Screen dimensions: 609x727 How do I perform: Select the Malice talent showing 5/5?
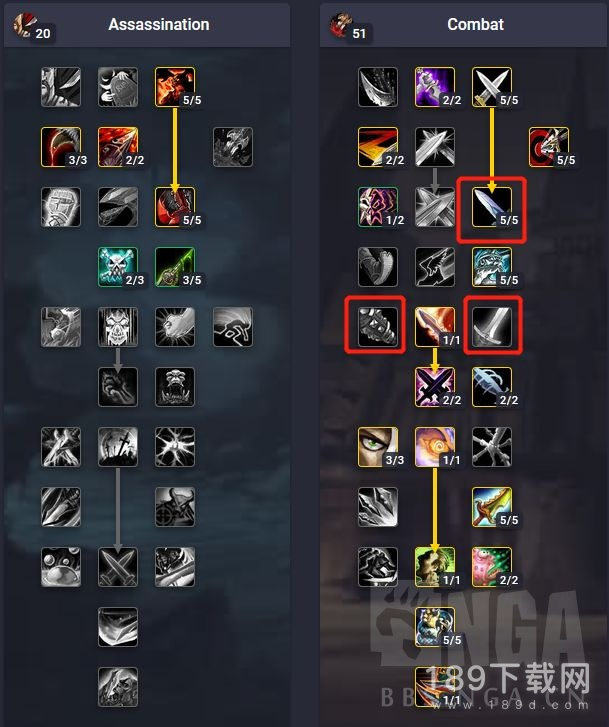click(175, 87)
